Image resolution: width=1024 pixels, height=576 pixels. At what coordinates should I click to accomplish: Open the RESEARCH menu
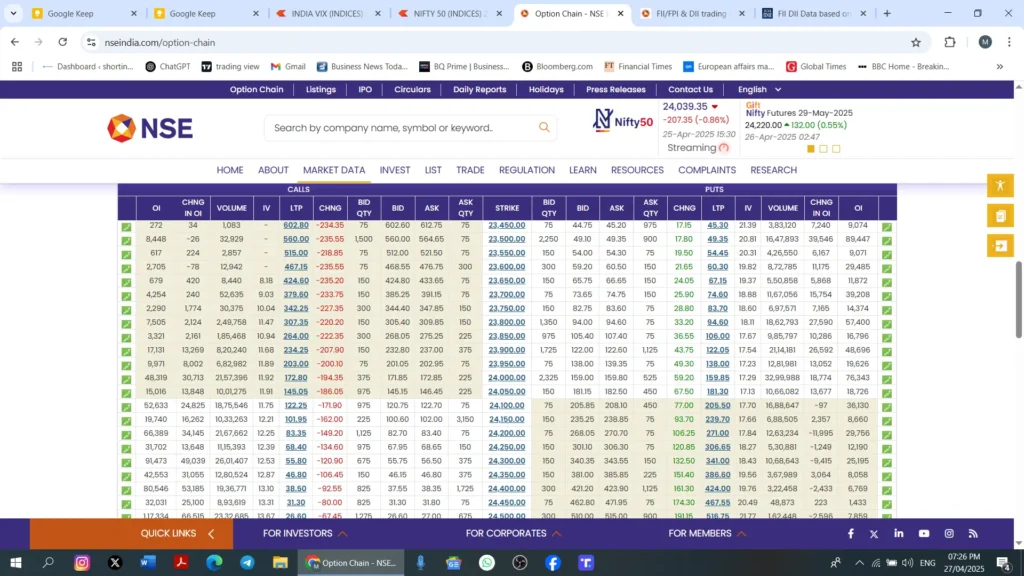(x=773, y=170)
